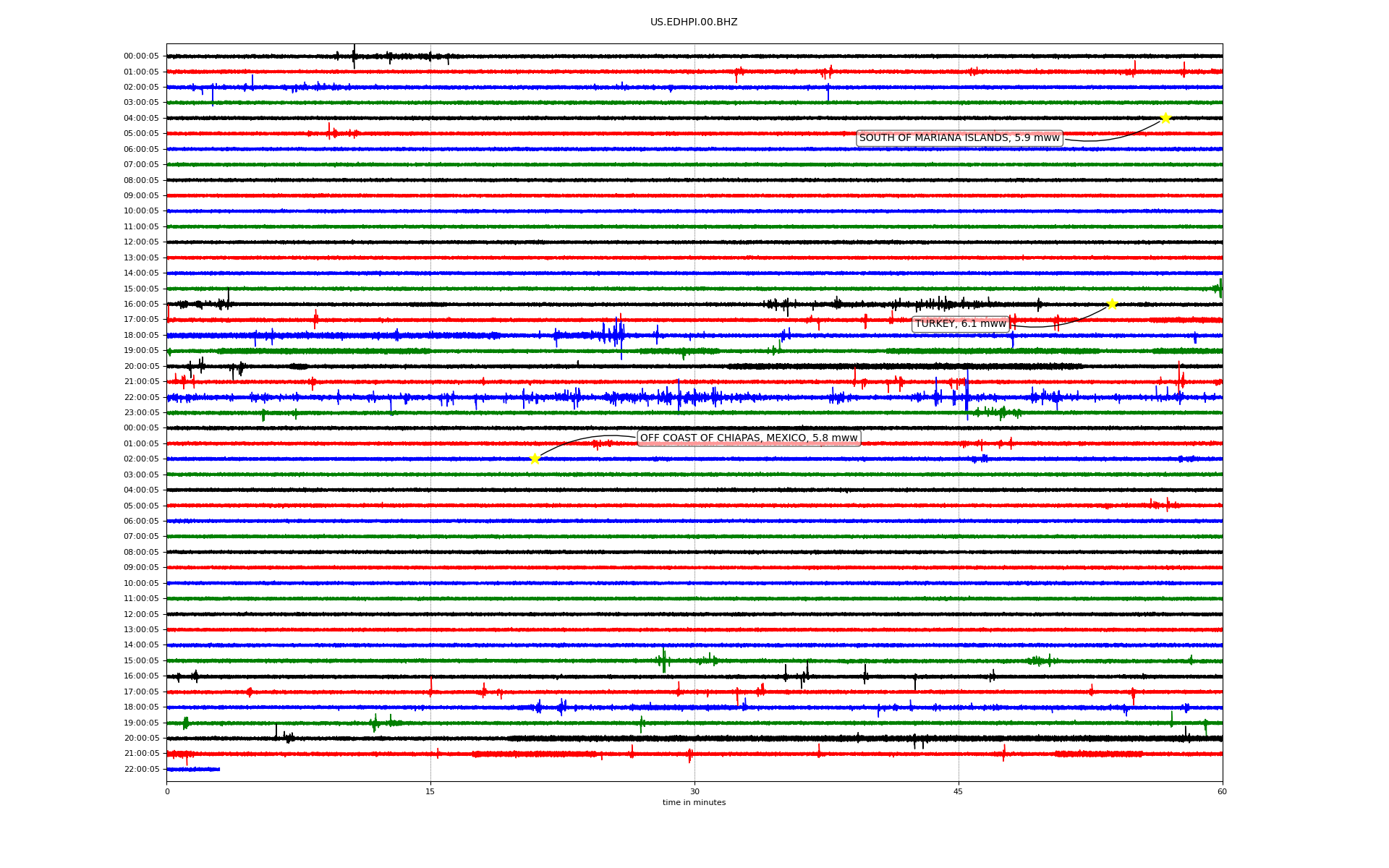The image size is (1389, 868).
Task: Click the Turkey earthquake star marker
Action: pyautogui.click(x=1112, y=304)
